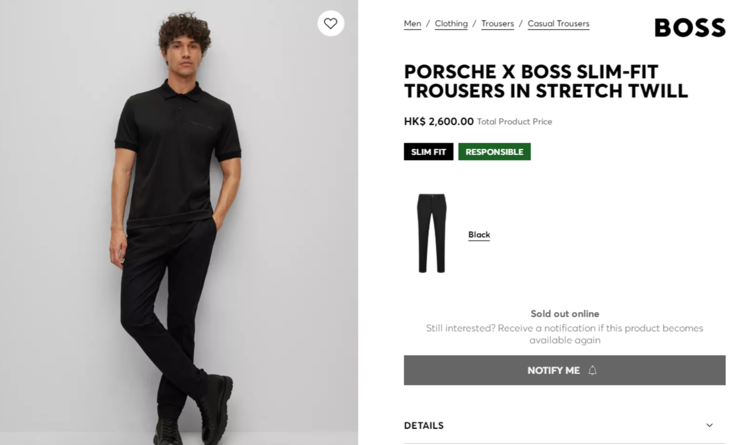
Task: Open Casual Trousers breadcrumb link
Action: tap(558, 24)
